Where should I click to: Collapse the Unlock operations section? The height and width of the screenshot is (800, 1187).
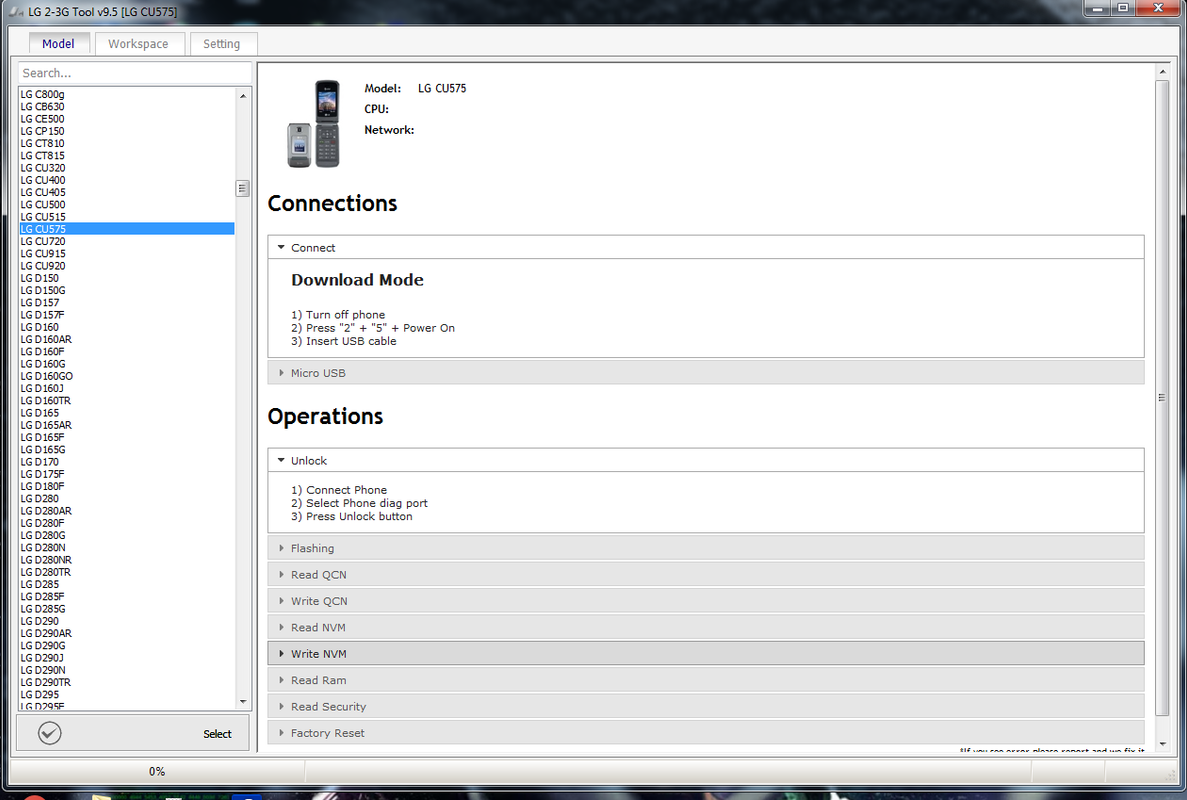706,460
